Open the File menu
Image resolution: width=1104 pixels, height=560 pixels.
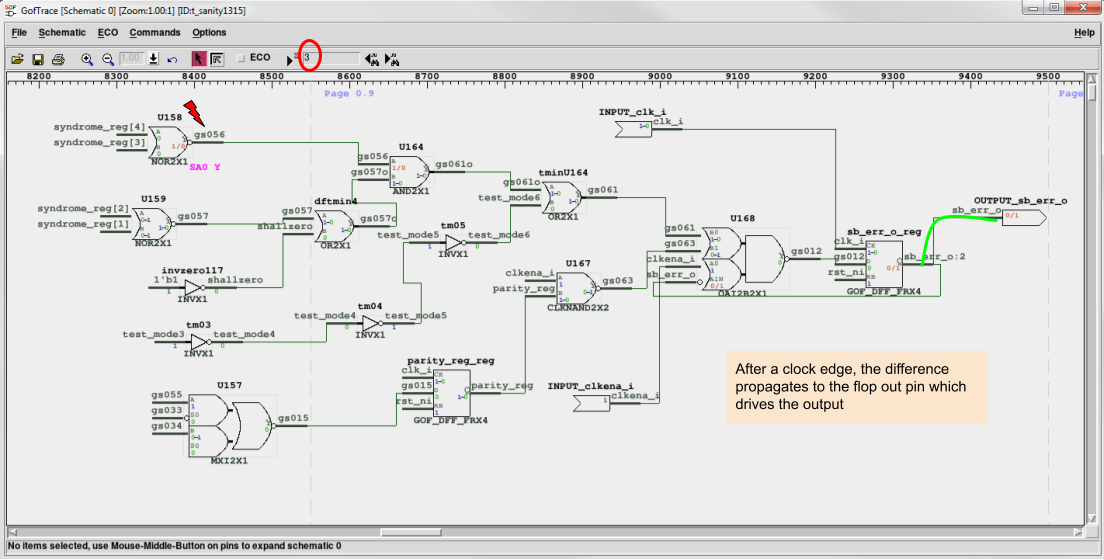19,32
